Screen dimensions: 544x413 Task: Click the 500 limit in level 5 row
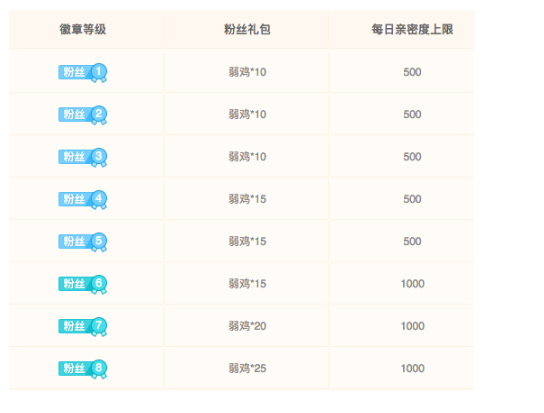click(x=412, y=242)
